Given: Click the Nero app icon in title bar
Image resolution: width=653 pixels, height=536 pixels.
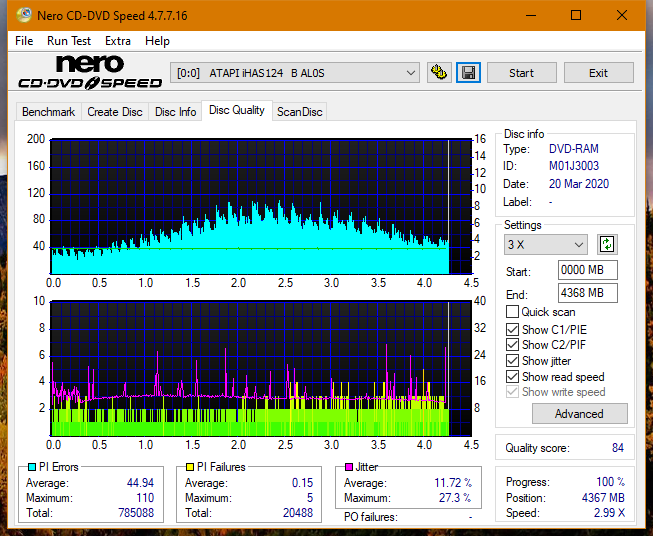Looking at the screenshot, I should 24,15.
